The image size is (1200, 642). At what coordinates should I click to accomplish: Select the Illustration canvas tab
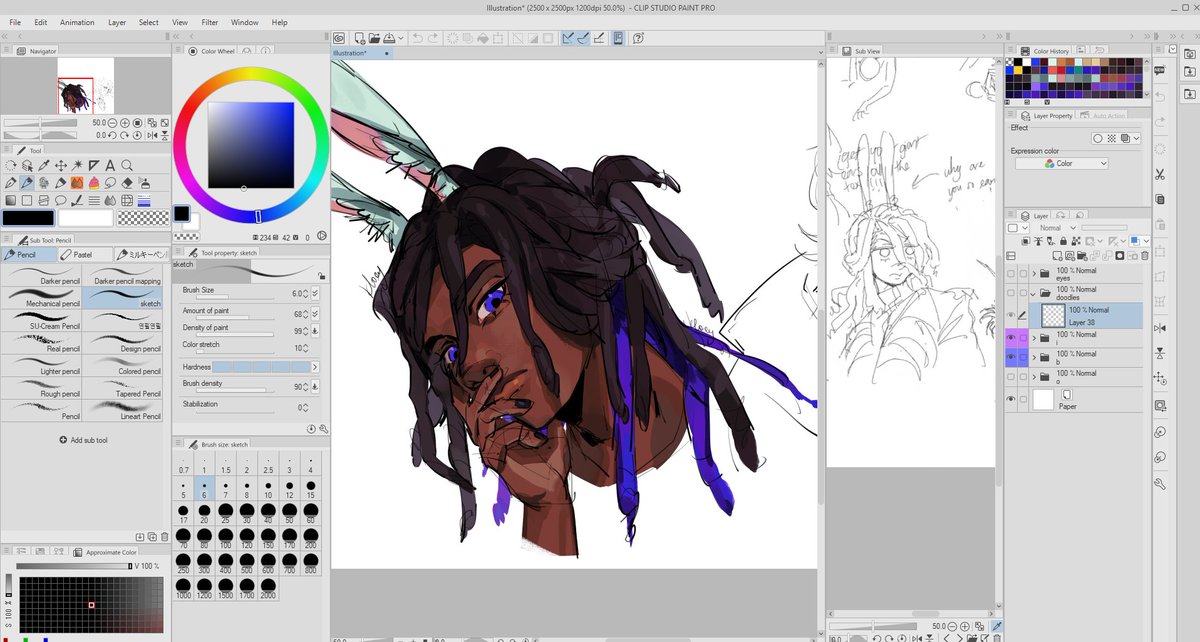pos(360,53)
